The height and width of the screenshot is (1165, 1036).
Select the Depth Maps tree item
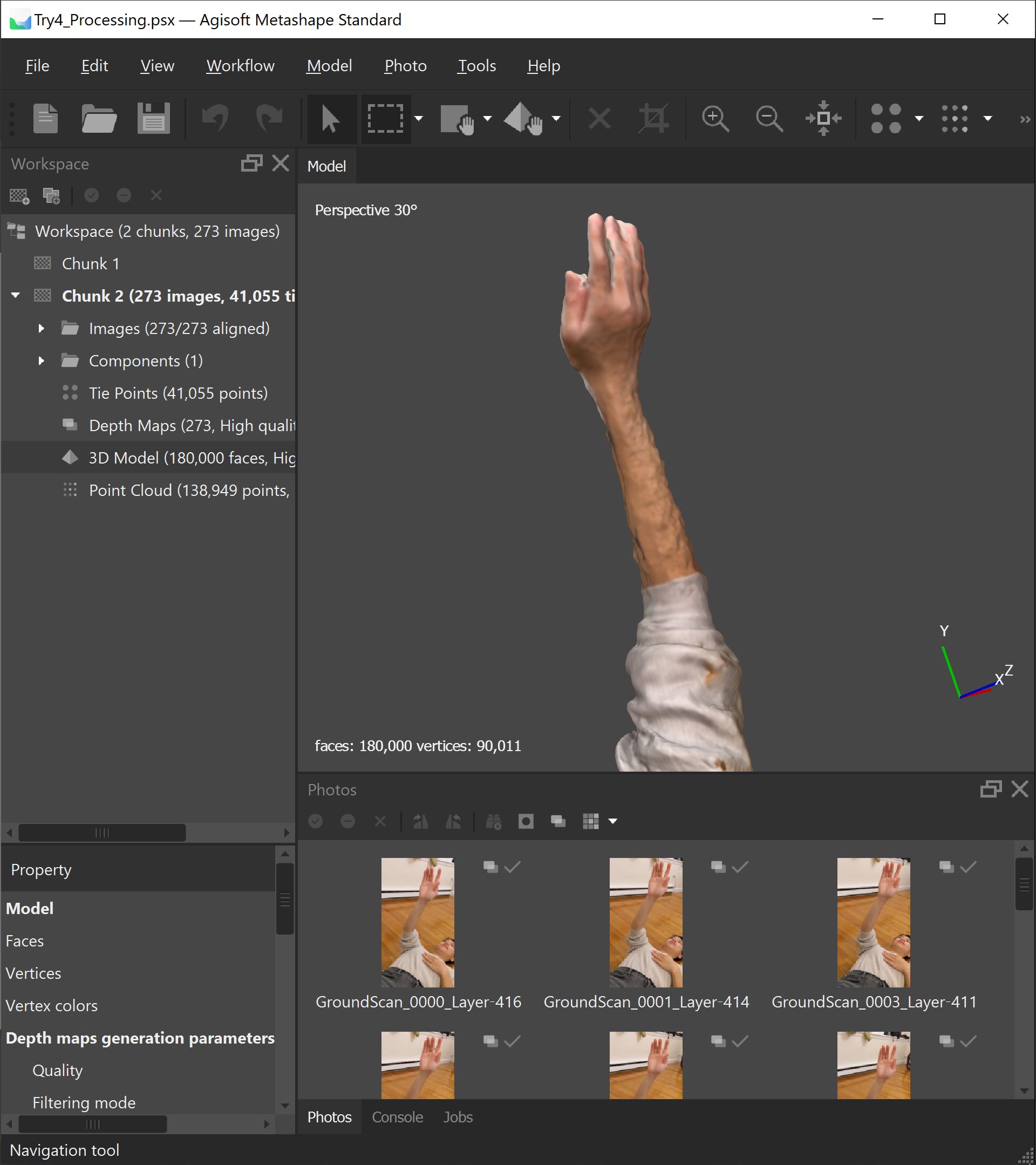click(193, 425)
